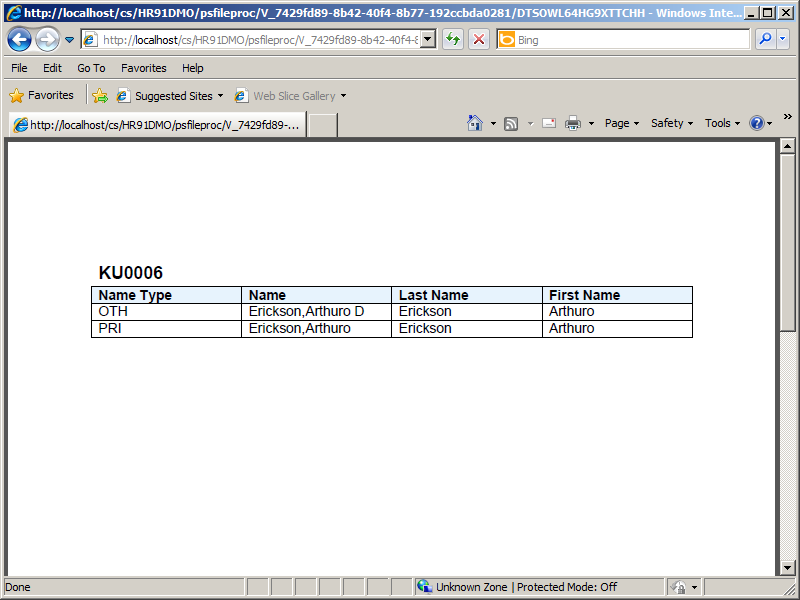Click the Print icon
Image resolution: width=800 pixels, height=600 pixels.
click(572, 123)
